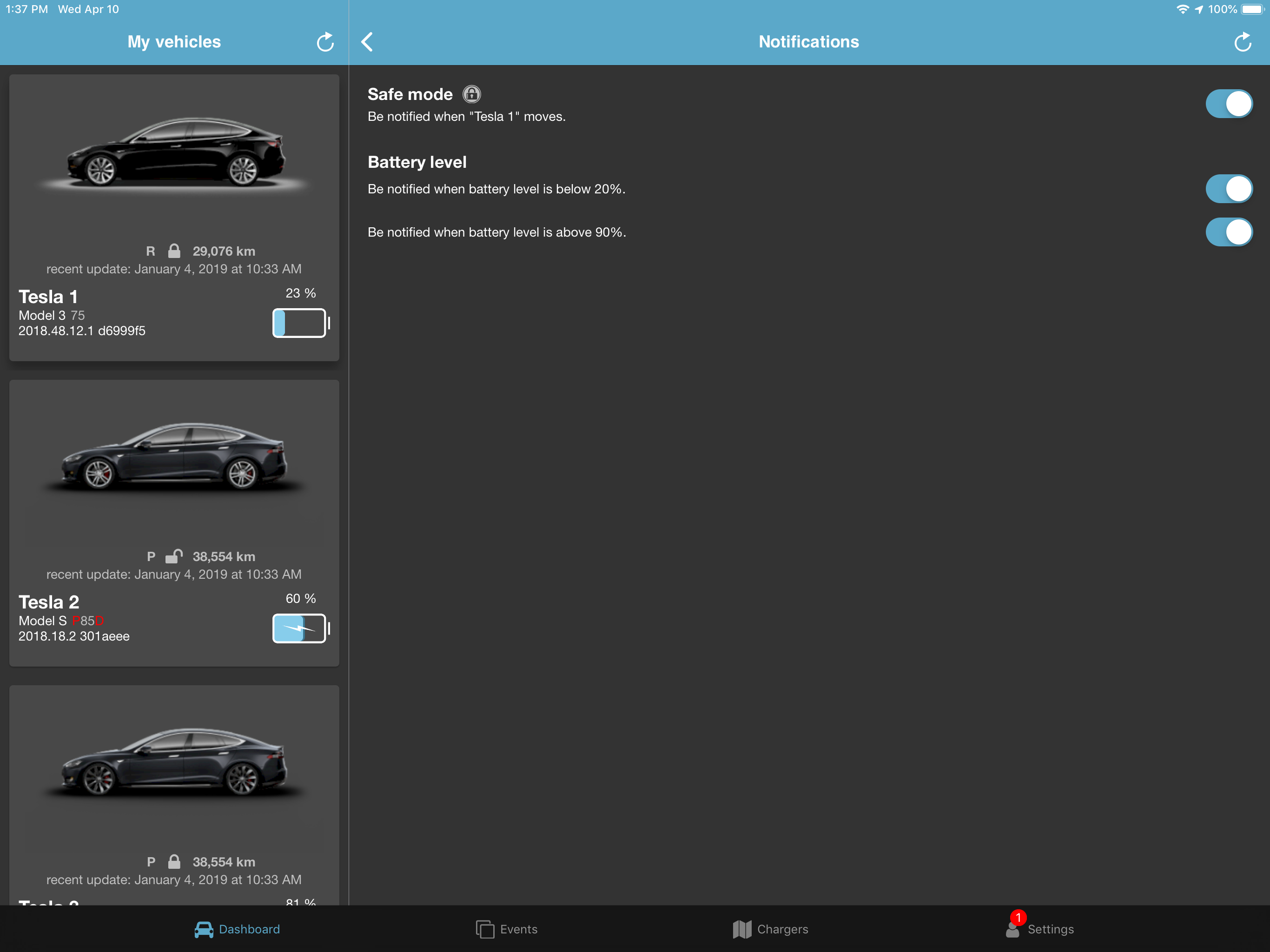Open the Dashboard tab
This screenshot has width=1270, height=952.
(237, 929)
